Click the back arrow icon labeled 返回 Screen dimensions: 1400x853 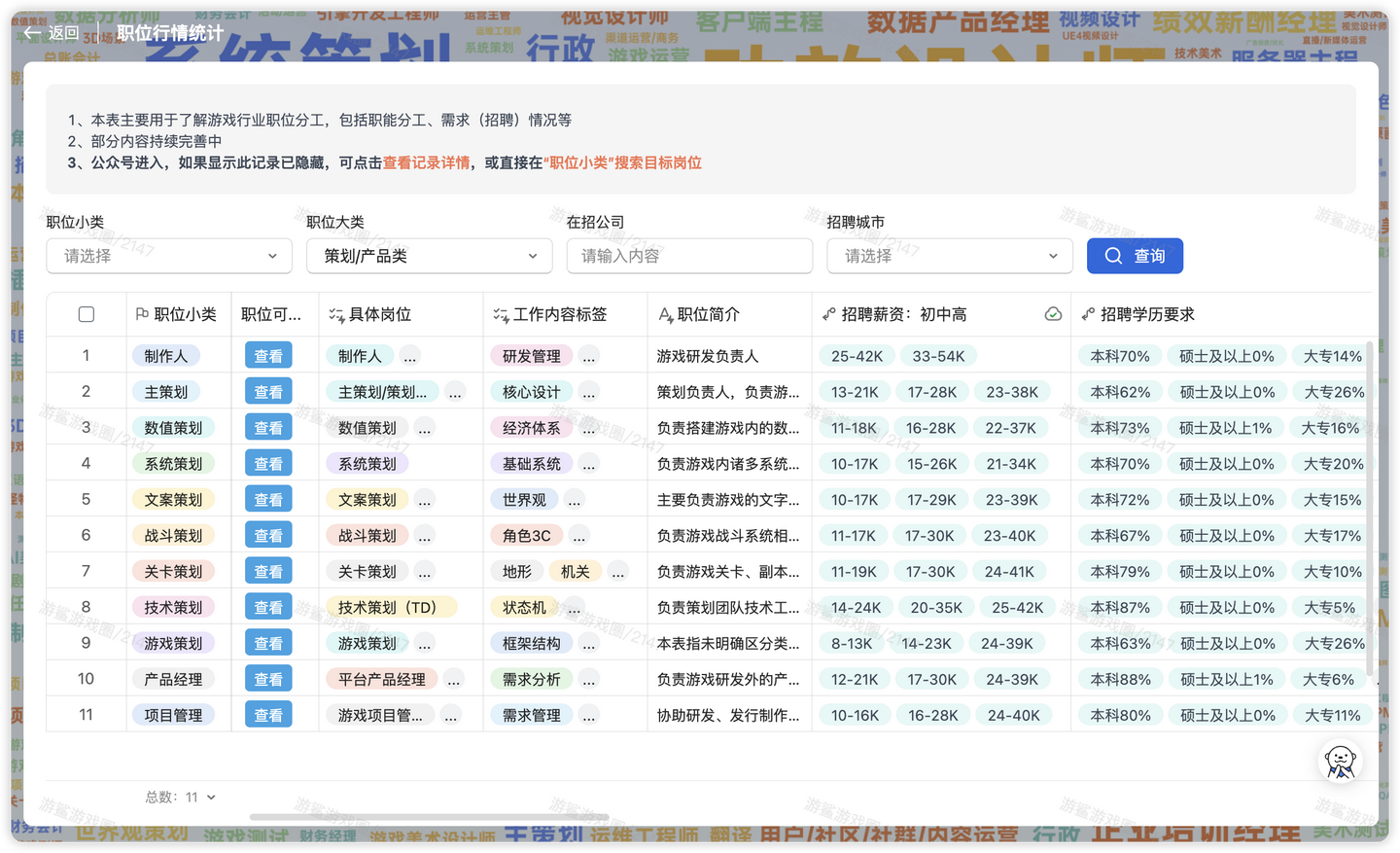[32, 33]
